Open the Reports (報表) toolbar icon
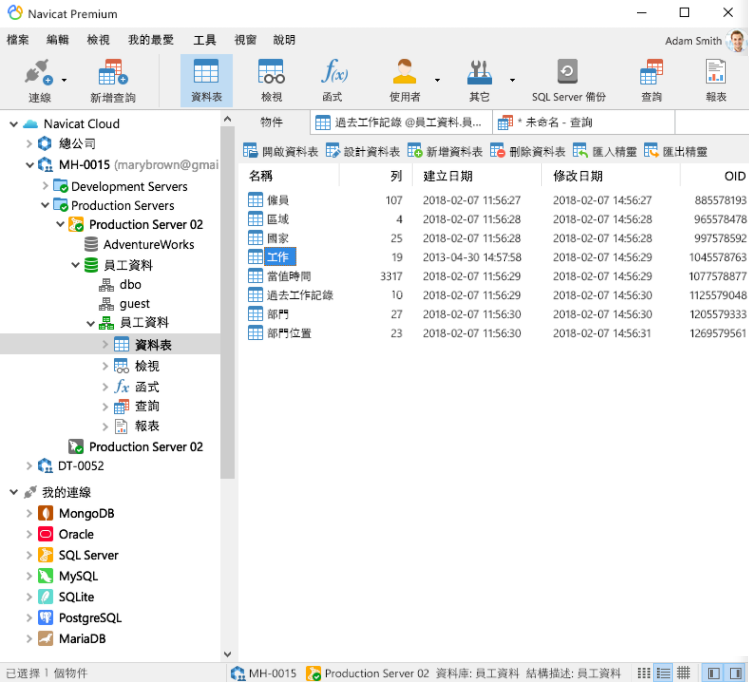This screenshot has height=682, width=749. 716,72
